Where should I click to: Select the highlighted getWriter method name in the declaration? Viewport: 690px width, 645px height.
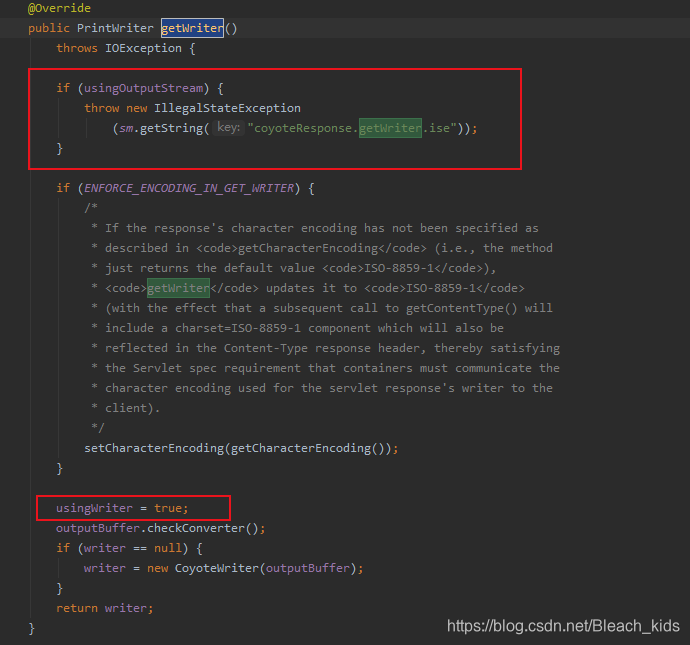point(192,28)
